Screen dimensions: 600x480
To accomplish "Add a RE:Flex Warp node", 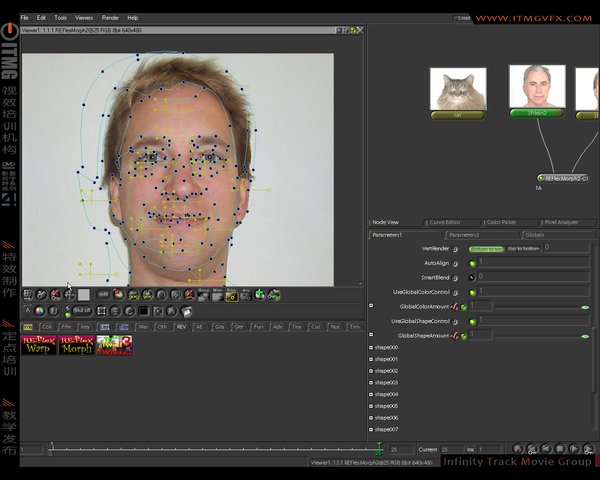I will pyautogui.click(x=38, y=345).
